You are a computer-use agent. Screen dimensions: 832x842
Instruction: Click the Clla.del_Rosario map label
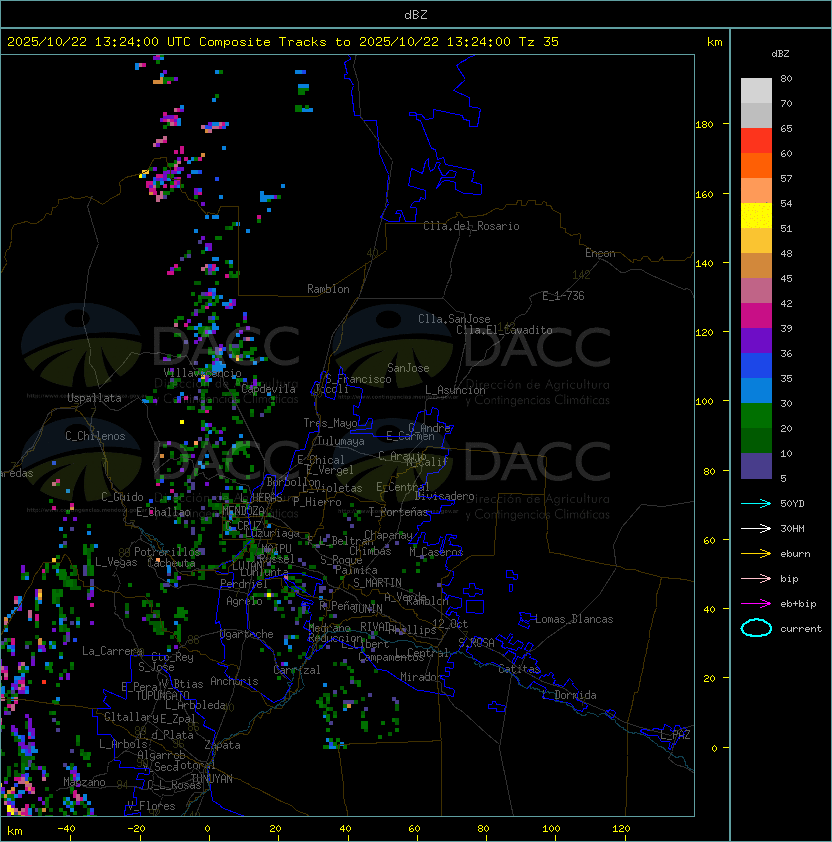tap(471, 226)
